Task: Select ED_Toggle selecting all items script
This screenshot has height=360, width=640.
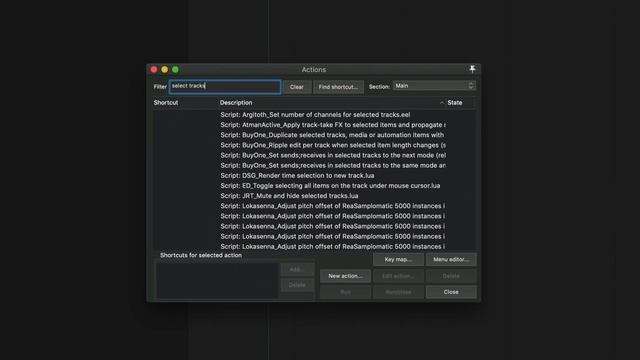Action: tap(330, 186)
